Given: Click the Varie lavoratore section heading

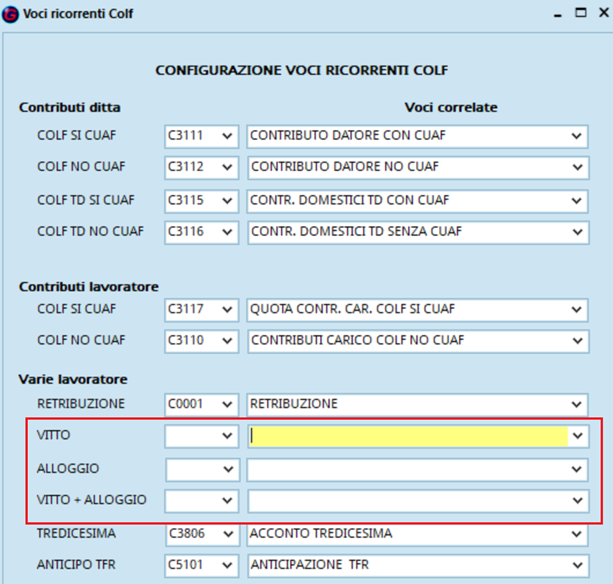Looking at the screenshot, I should (73, 379).
